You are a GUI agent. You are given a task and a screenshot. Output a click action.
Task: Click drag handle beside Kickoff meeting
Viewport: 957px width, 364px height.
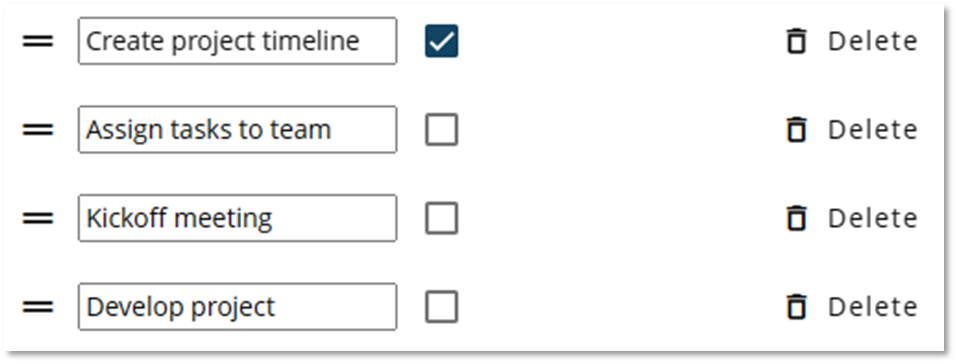pyautogui.click(x=38, y=218)
